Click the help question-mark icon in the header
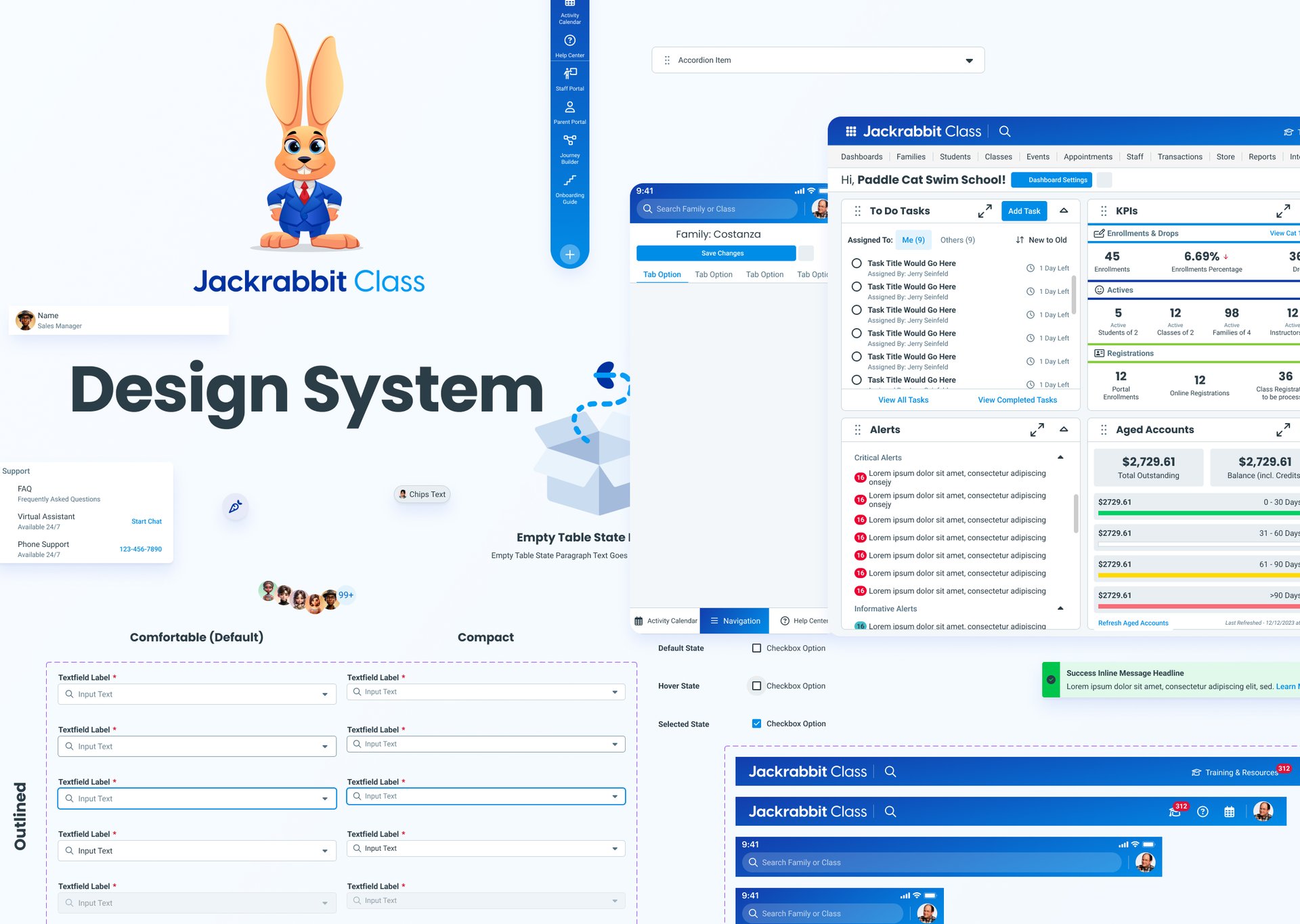 point(1202,812)
